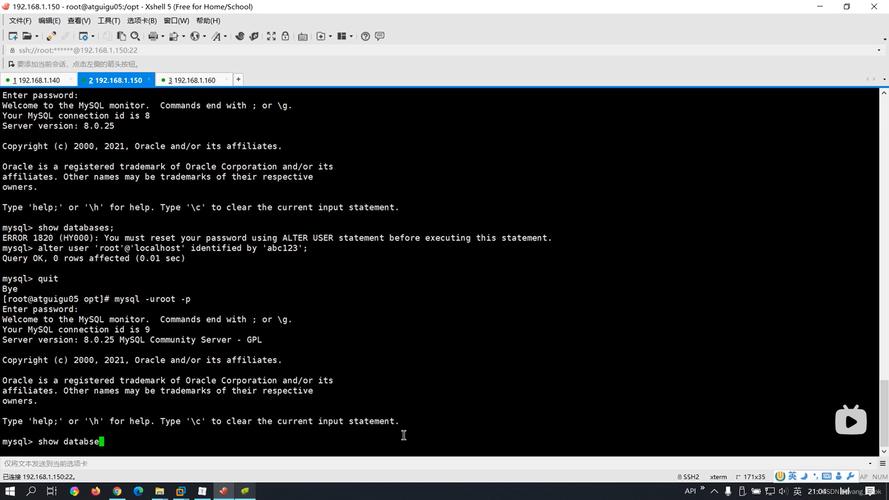Screen dimensions: 889x500
Task: Click the Font icon in toolbar
Action: (216, 36)
